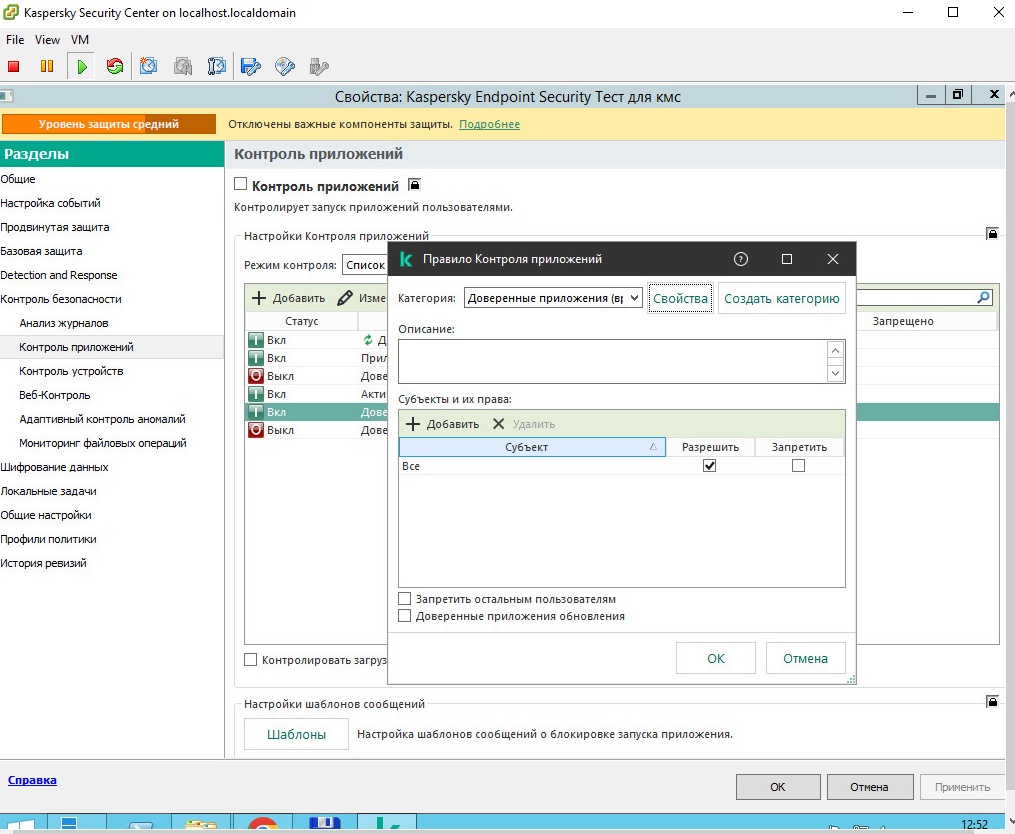The image size is (1015, 834).
Task: Check Запретить остальным пользователям option
Action: click(405, 599)
